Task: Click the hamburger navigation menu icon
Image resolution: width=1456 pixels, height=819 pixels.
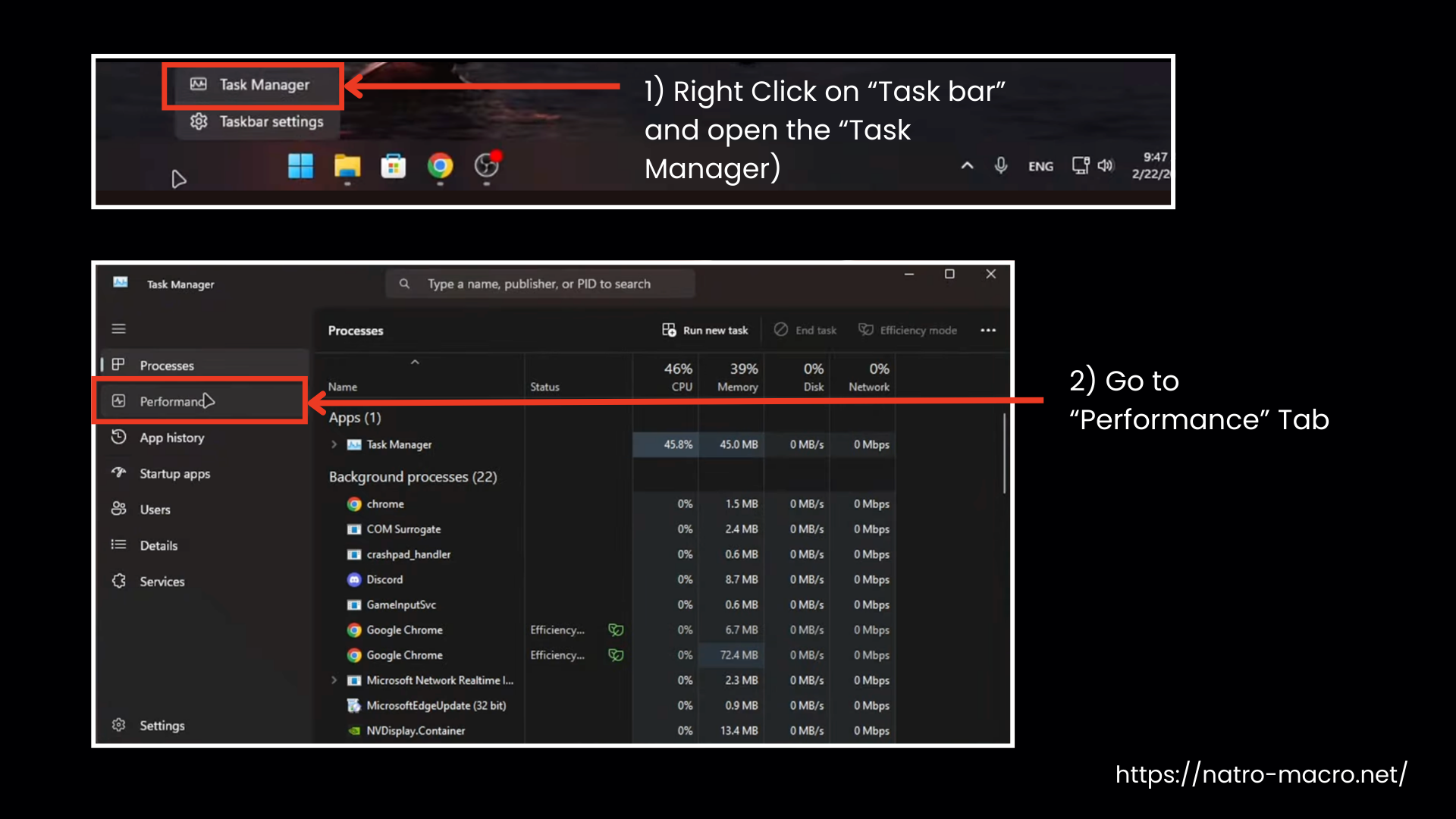Action: [118, 328]
